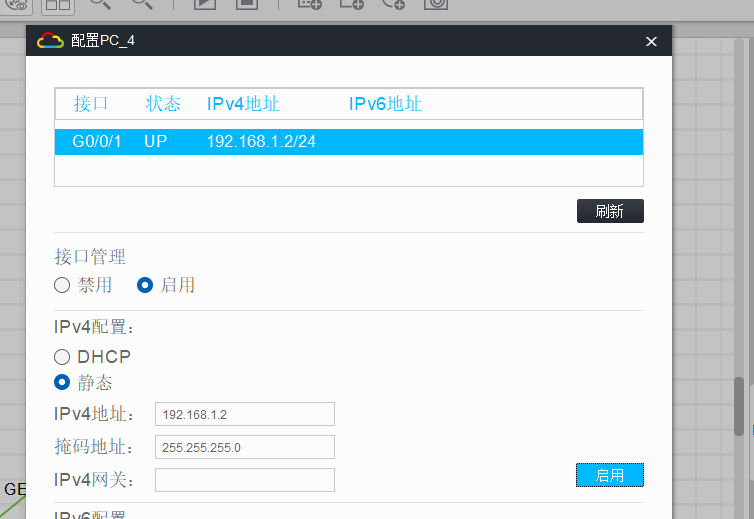Click the IPv4地址 column header

click(243, 104)
